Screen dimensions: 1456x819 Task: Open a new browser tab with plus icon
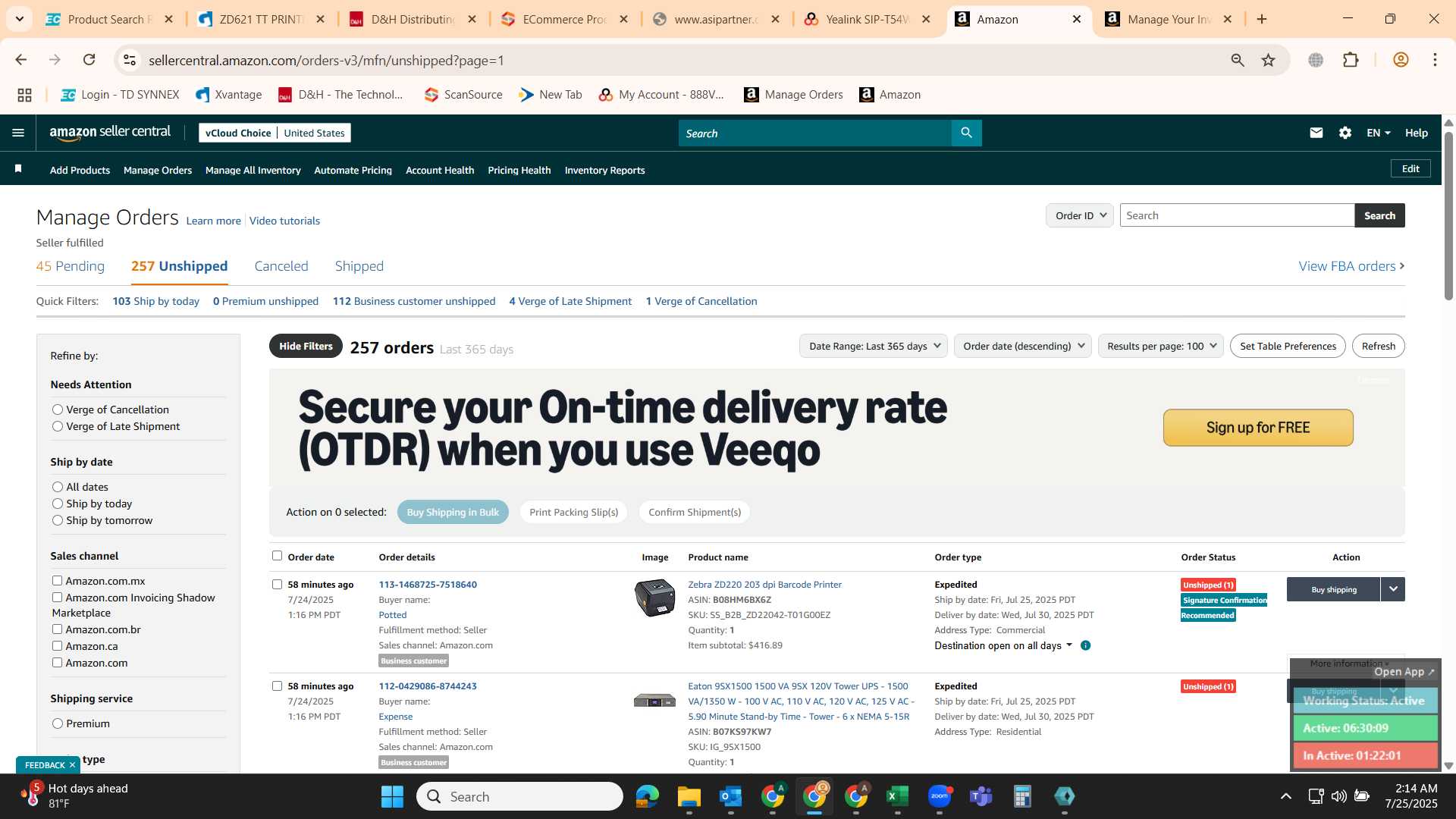pyautogui.click(x=1262, y=20)
